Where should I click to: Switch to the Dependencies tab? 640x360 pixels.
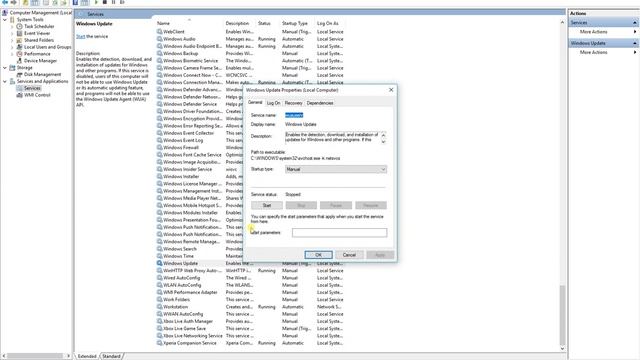pyautogui.click(x=320, y=103)
